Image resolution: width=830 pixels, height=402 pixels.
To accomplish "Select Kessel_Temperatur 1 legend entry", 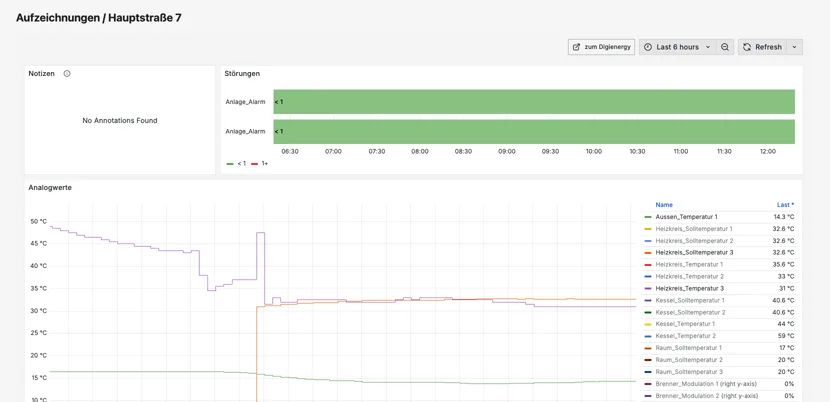I will (x=685, y=324).
